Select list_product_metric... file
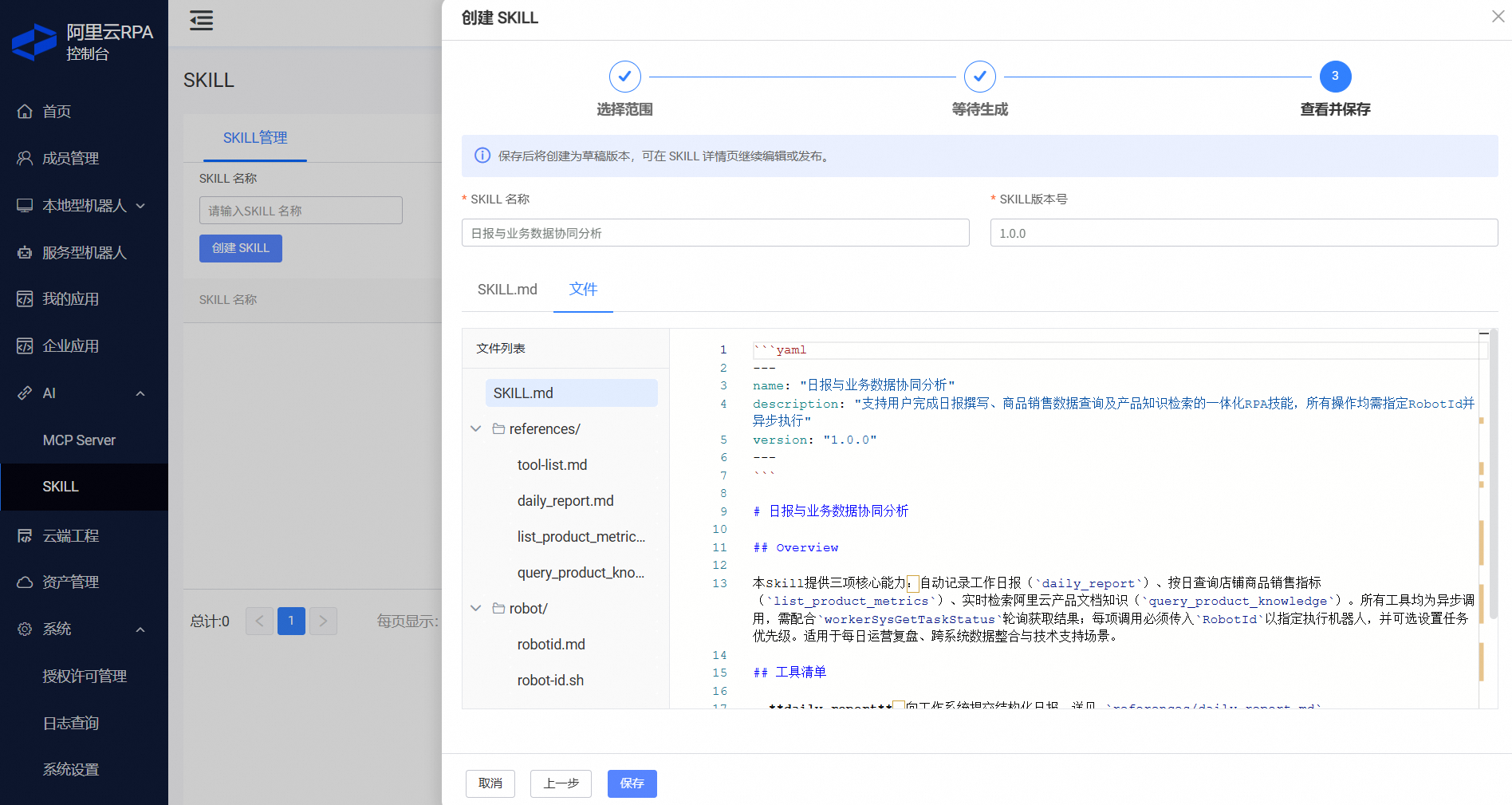Viewport: 1512px width, 805px height. pyautogui.click(x=581, y=537)
